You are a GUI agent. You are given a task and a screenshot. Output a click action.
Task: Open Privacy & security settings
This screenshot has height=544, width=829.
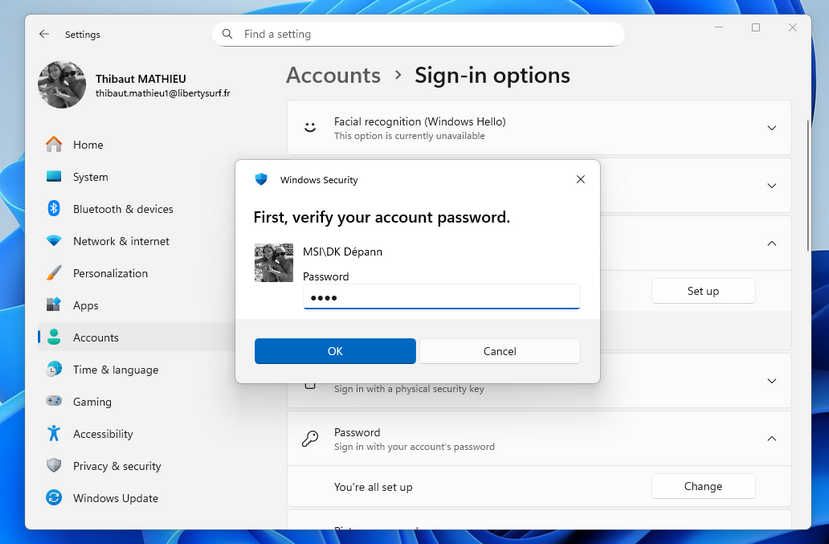point(136,466)
